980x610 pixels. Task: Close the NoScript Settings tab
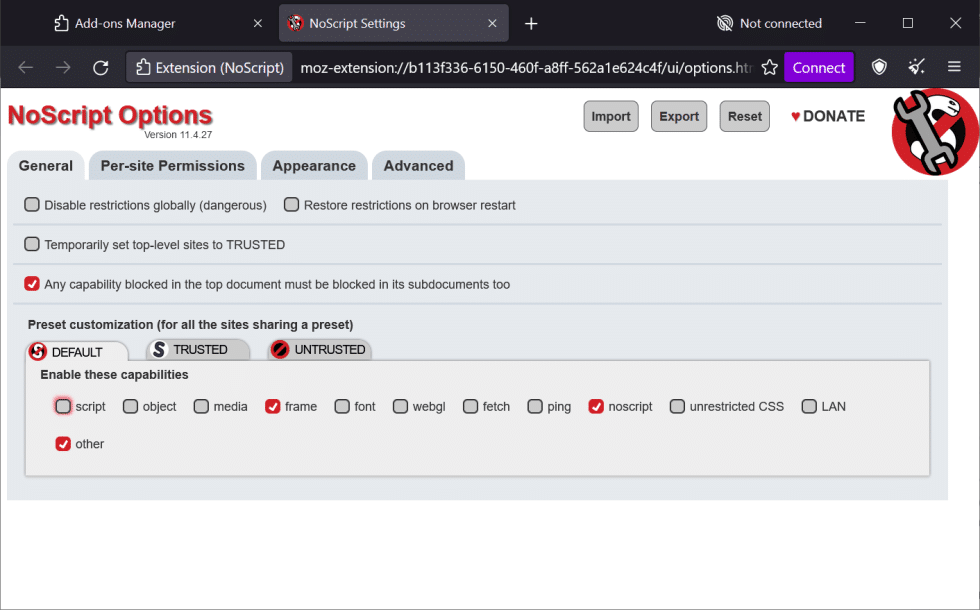click(492, 23)
